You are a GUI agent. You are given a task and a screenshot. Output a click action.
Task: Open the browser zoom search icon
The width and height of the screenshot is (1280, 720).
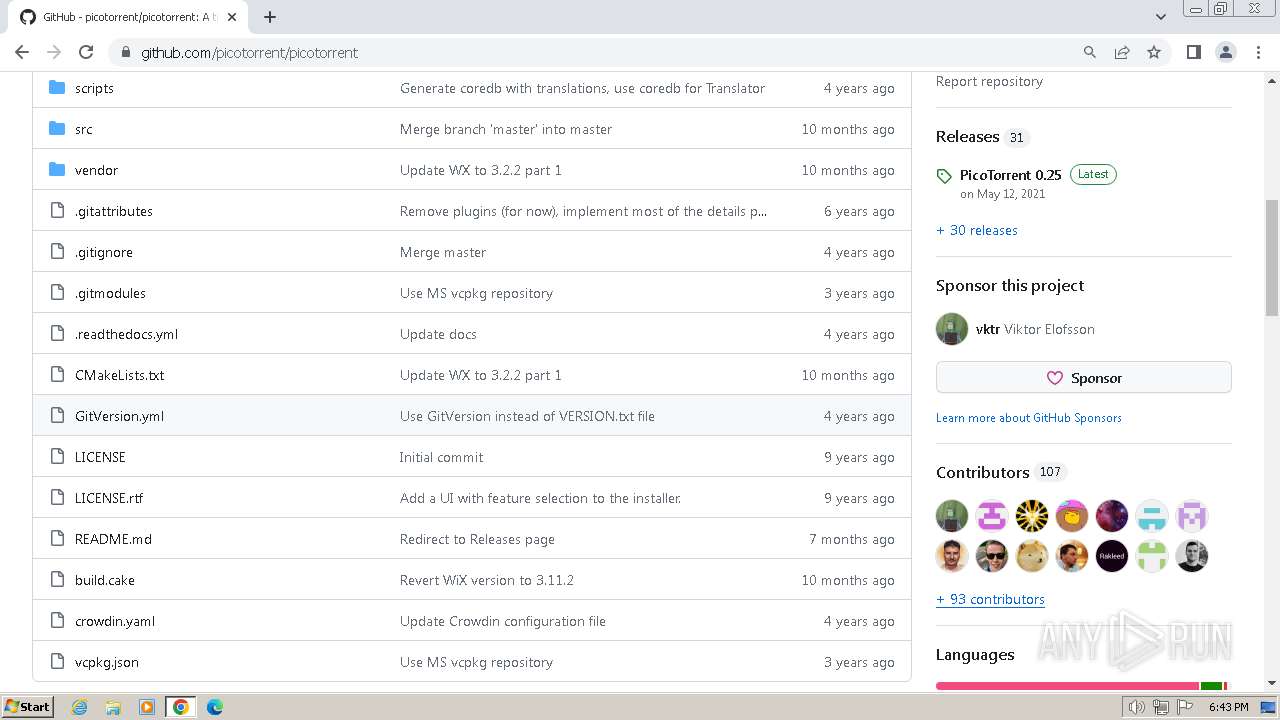tap(1090, 52)
